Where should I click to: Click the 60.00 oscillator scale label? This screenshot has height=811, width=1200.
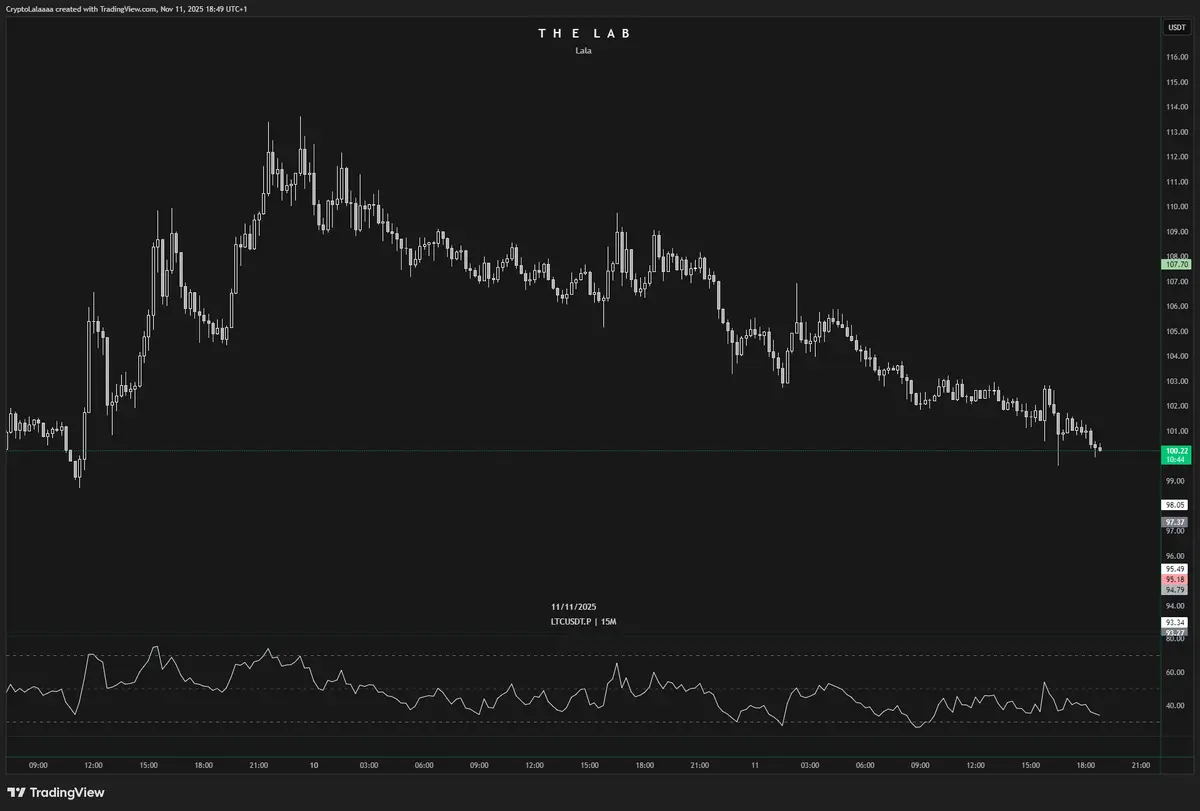(x=1176, y=672)
